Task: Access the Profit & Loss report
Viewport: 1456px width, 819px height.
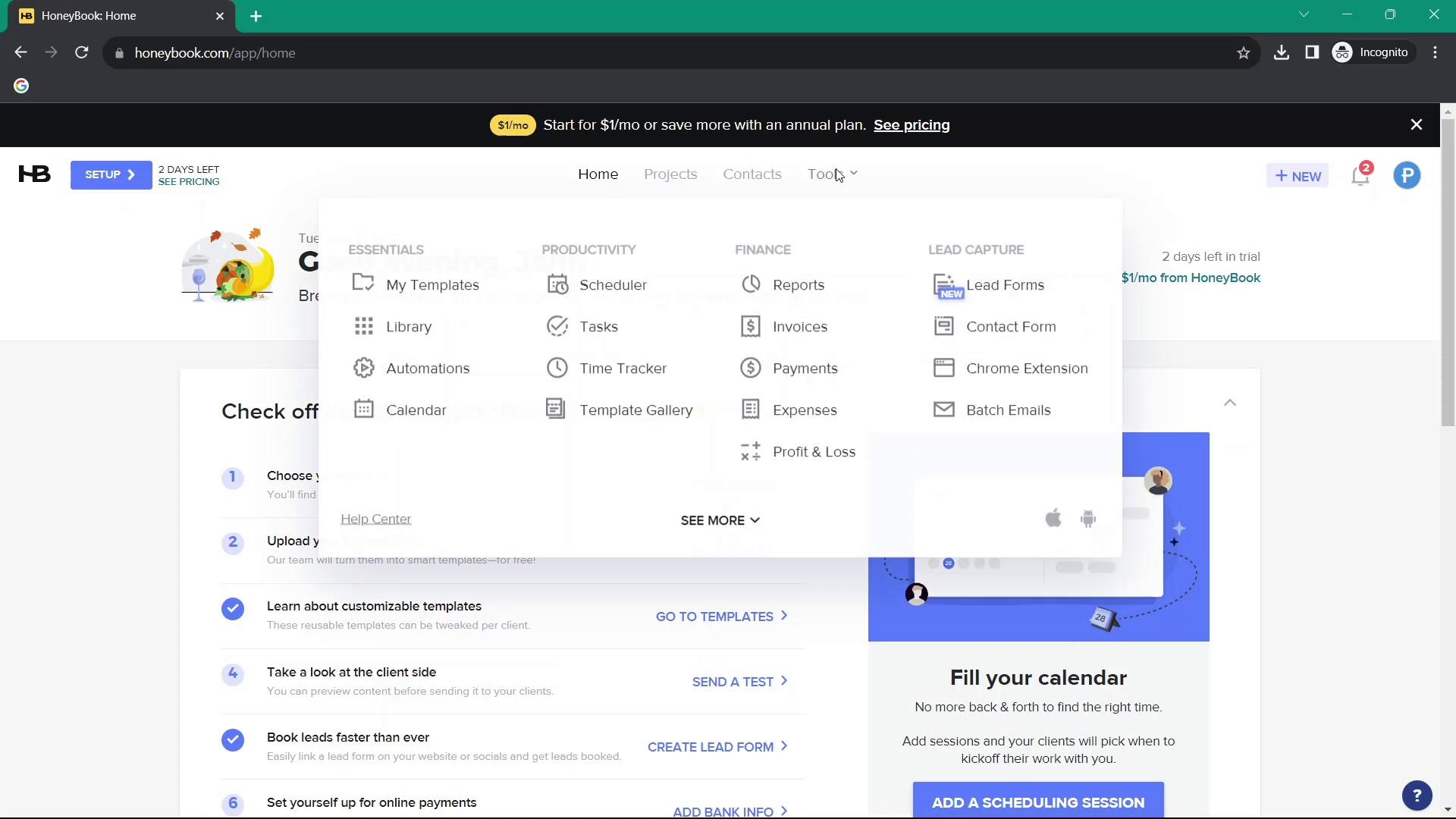Action: click(814, 451)
